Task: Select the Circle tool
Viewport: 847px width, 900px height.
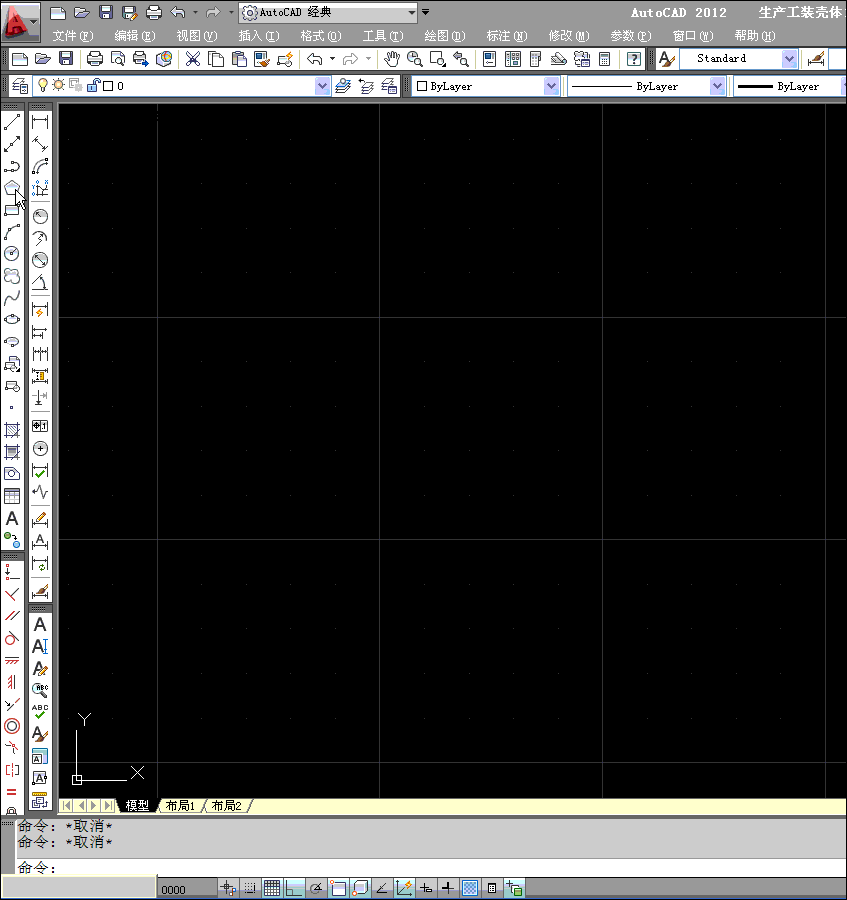Action: tap(12, 254)
